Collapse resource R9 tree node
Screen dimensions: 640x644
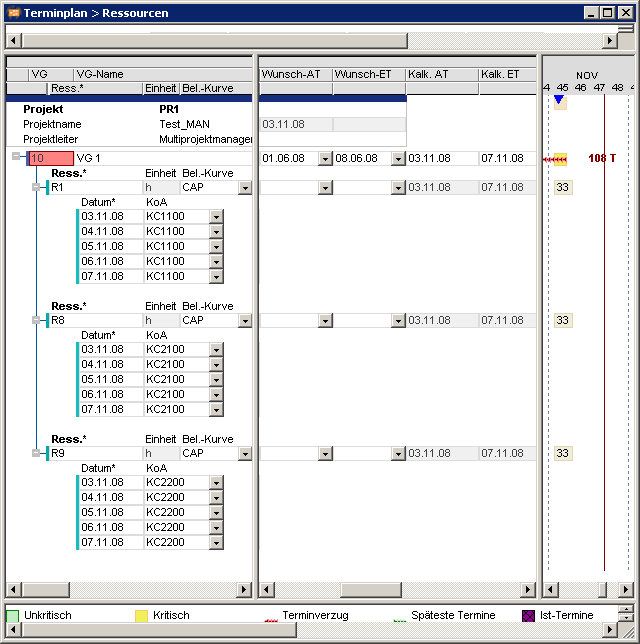36,453
